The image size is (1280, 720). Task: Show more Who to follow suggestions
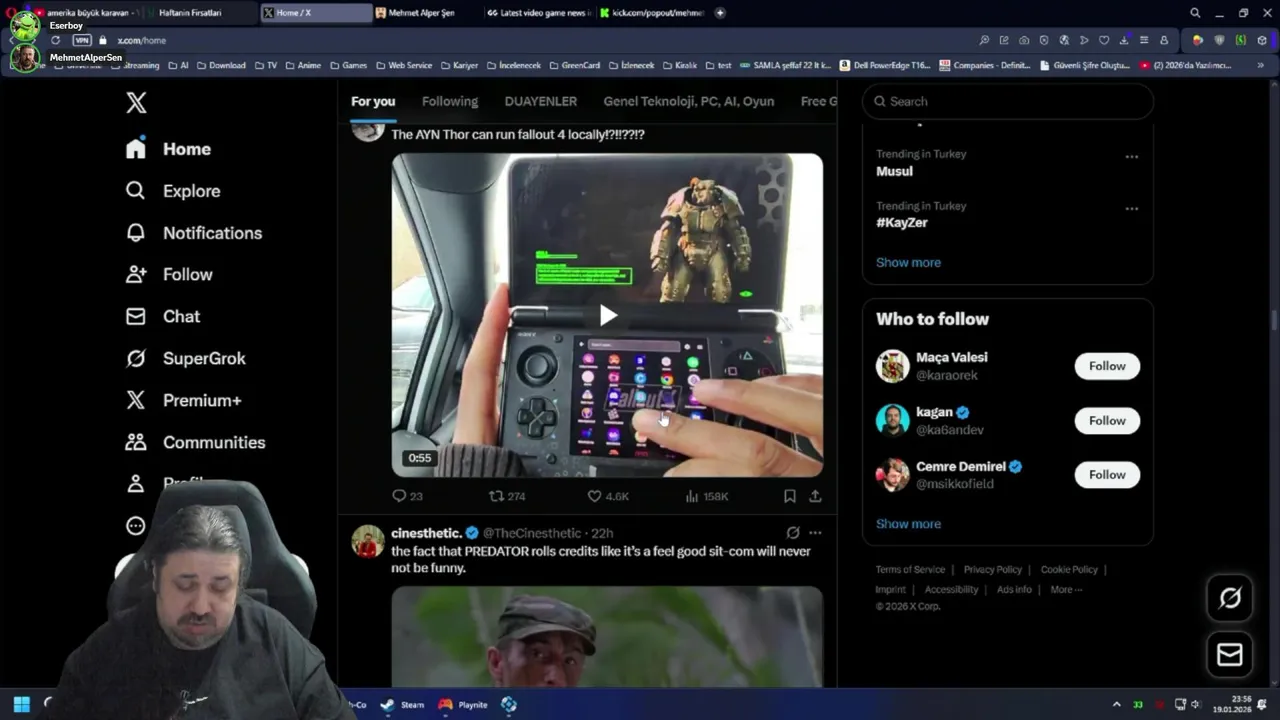(x=908, y=524)
